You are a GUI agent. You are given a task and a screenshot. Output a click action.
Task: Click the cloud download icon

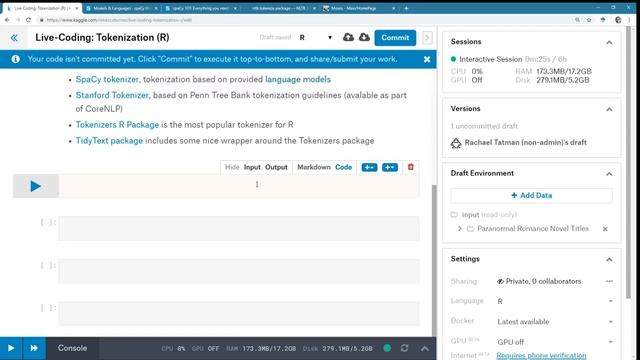(x=364, y=38)
